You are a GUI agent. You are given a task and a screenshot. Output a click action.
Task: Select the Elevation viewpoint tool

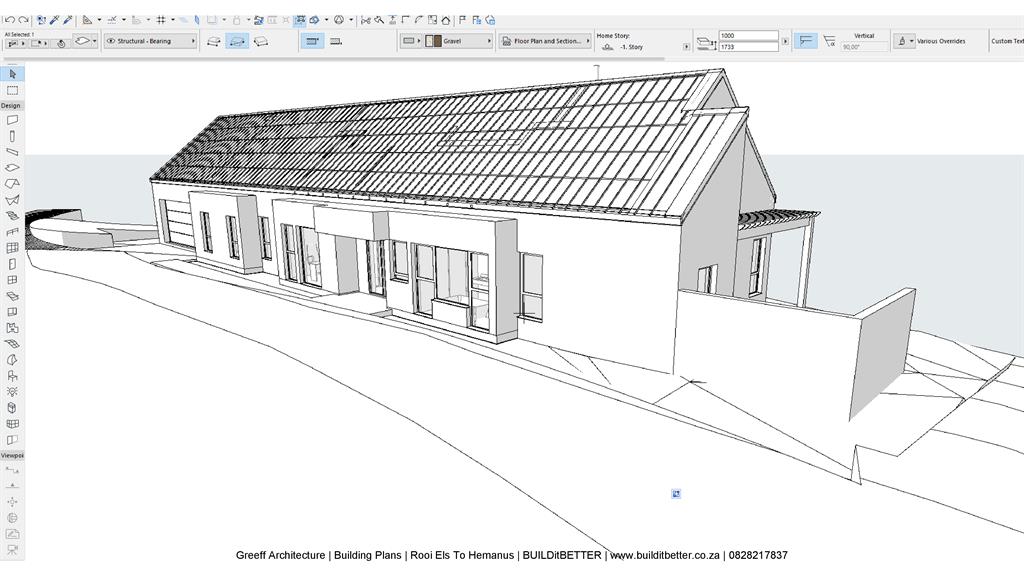pos(12,487)
